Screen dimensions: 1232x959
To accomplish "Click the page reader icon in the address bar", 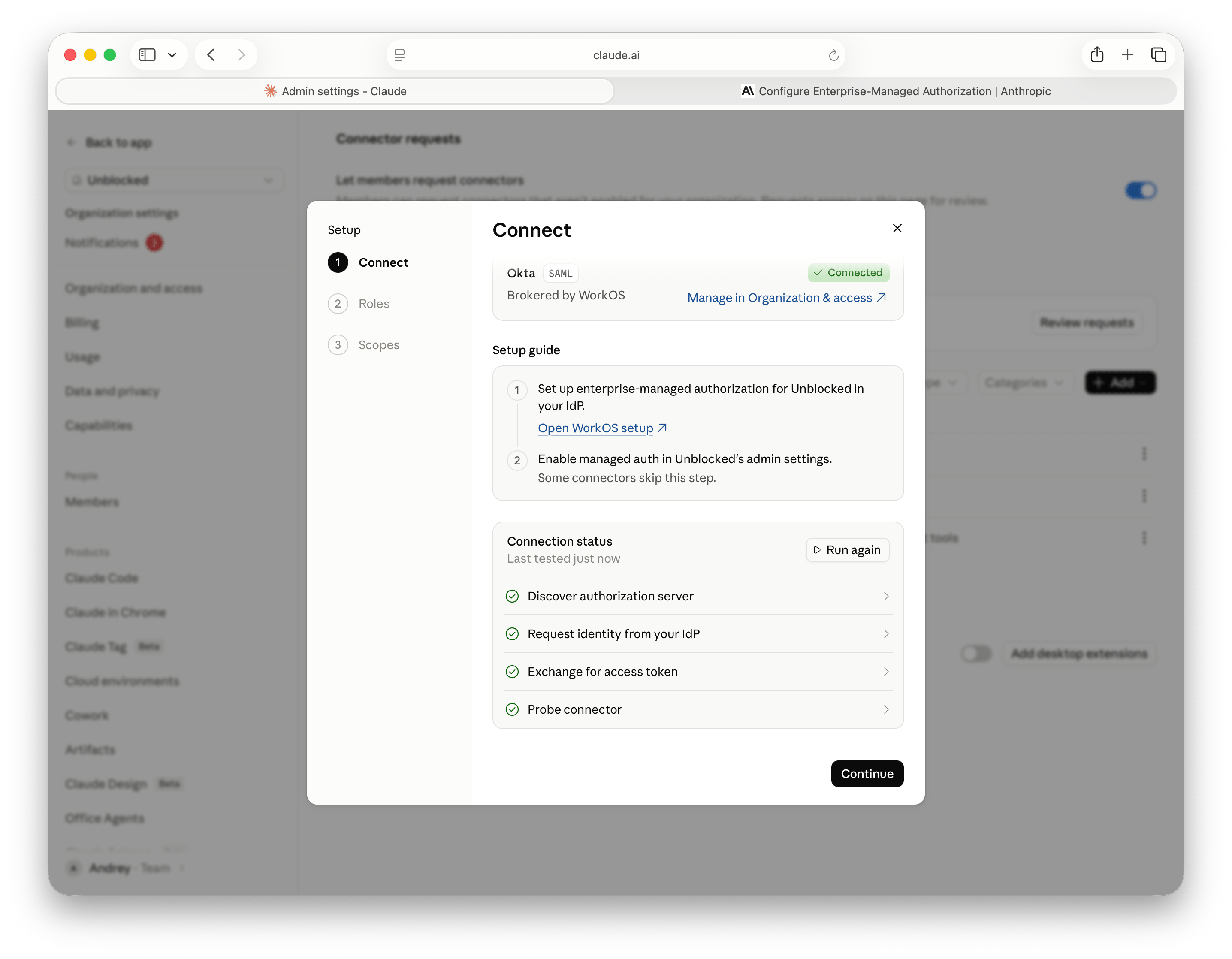I will click(399, 55).
